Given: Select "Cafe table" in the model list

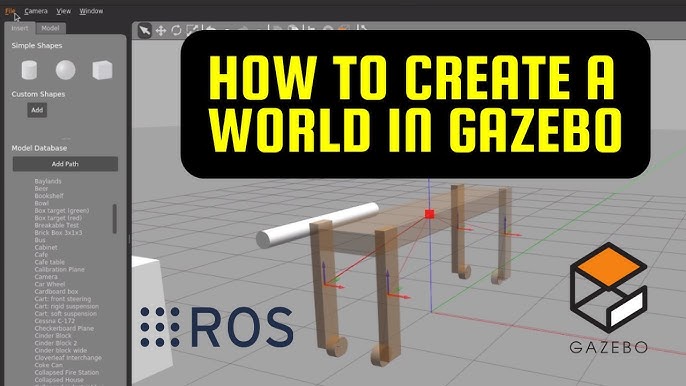Looking at the screenshot, I should click(x=49, y=262).
